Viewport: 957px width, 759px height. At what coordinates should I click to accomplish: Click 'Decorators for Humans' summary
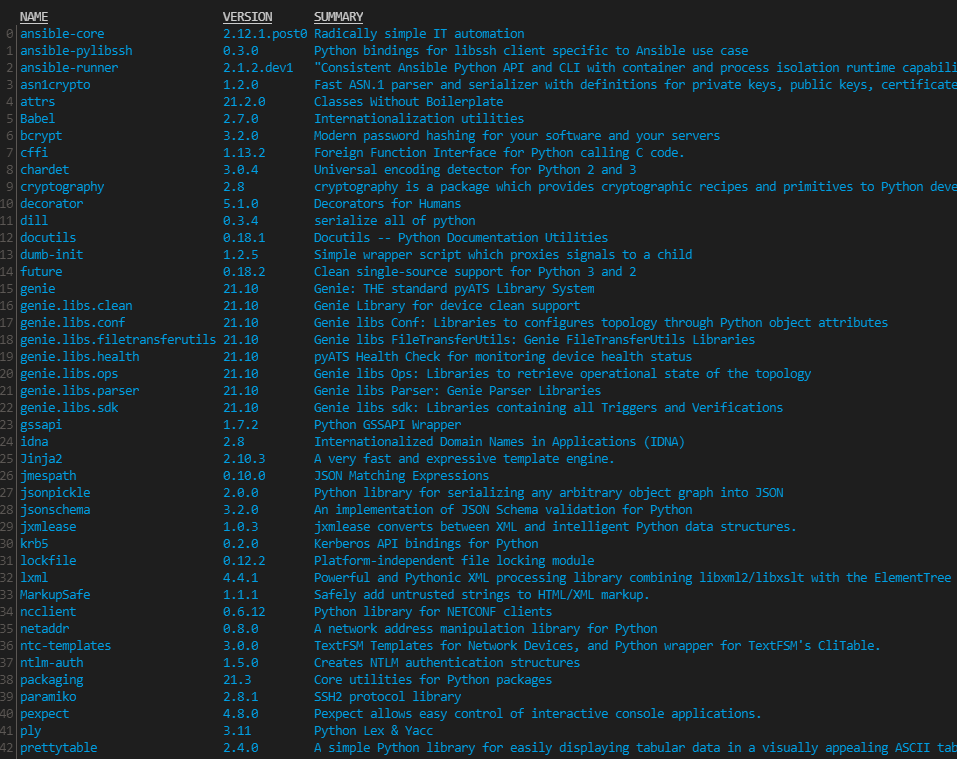point(387,204)
